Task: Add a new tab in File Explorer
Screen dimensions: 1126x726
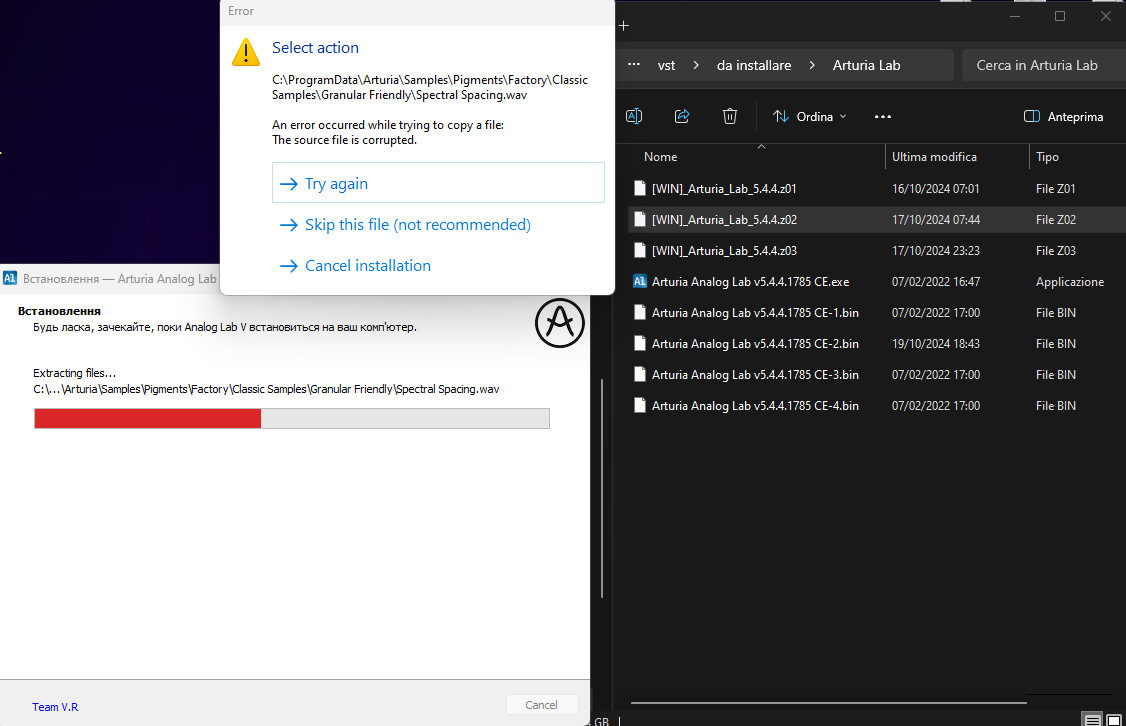Action: pos(624,26)
